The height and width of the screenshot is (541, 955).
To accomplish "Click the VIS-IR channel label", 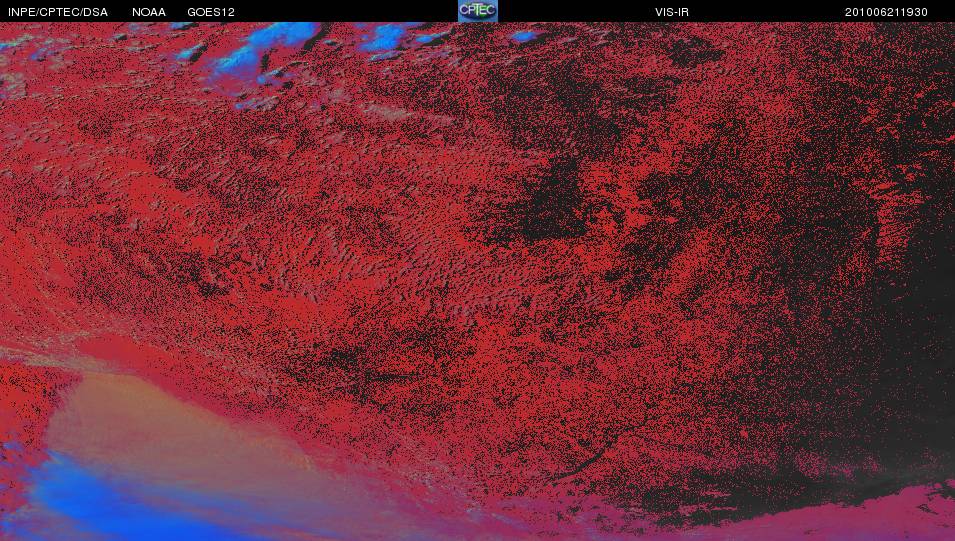I will (x=672, y=12).
